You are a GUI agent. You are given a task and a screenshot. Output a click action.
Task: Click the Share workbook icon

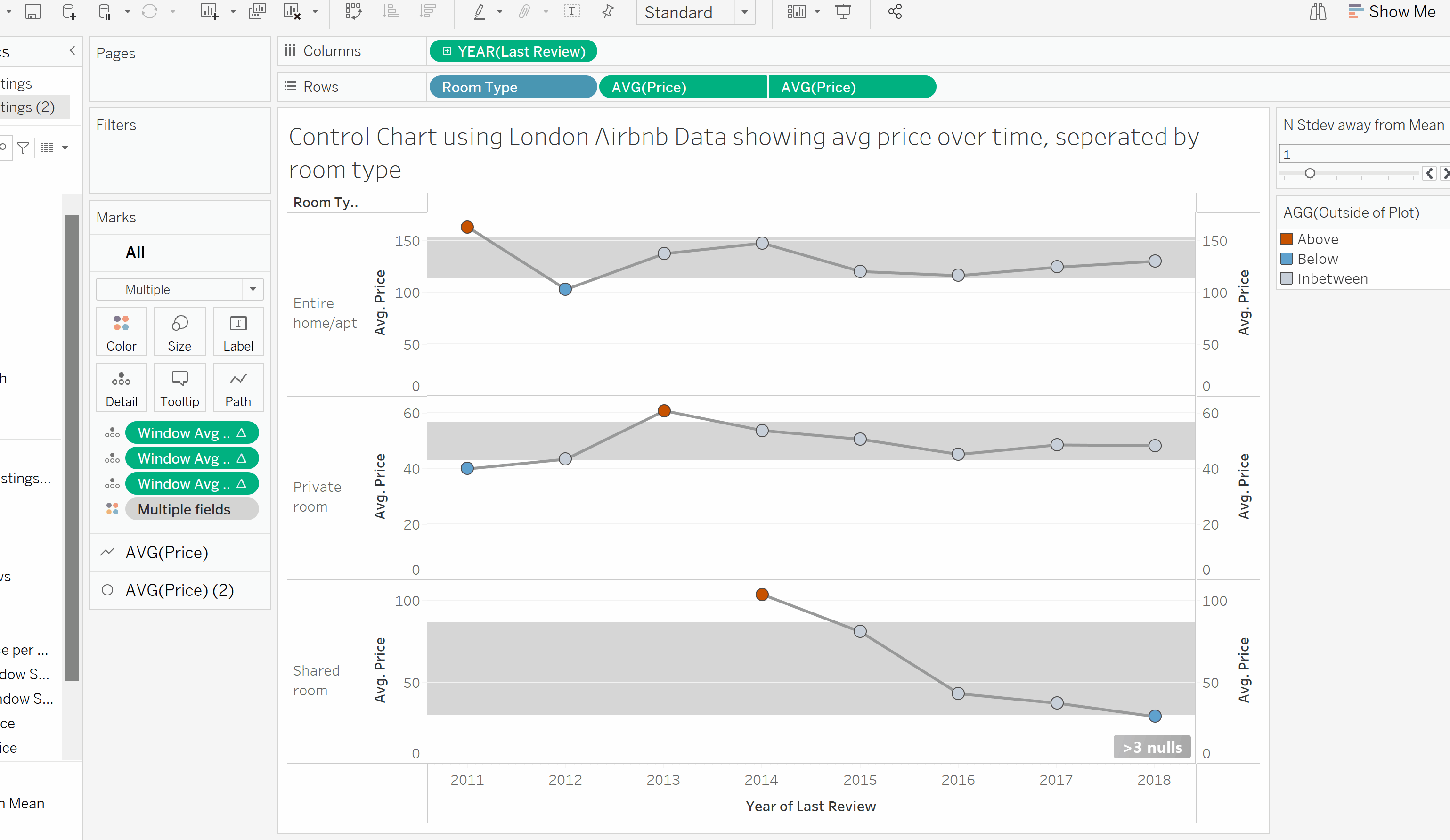(894, 11)
